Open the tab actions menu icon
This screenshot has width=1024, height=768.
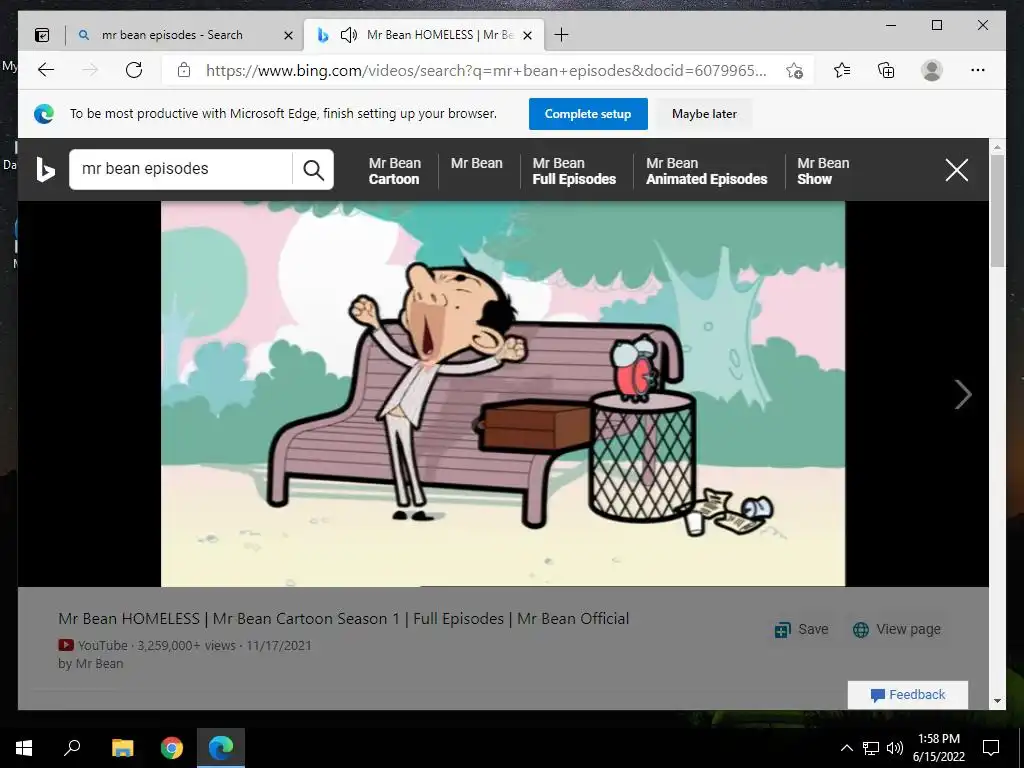(42, 35)
